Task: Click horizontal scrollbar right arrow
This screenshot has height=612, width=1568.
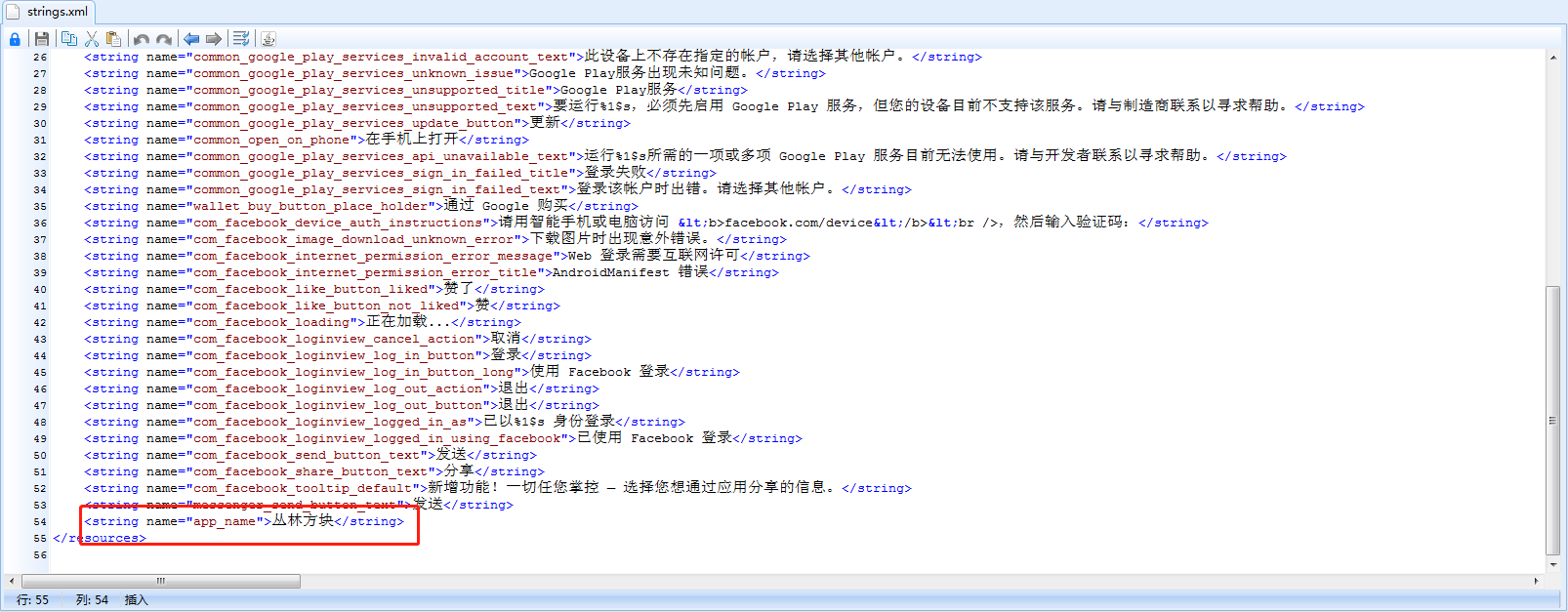Action: [x=1536, y=581]
